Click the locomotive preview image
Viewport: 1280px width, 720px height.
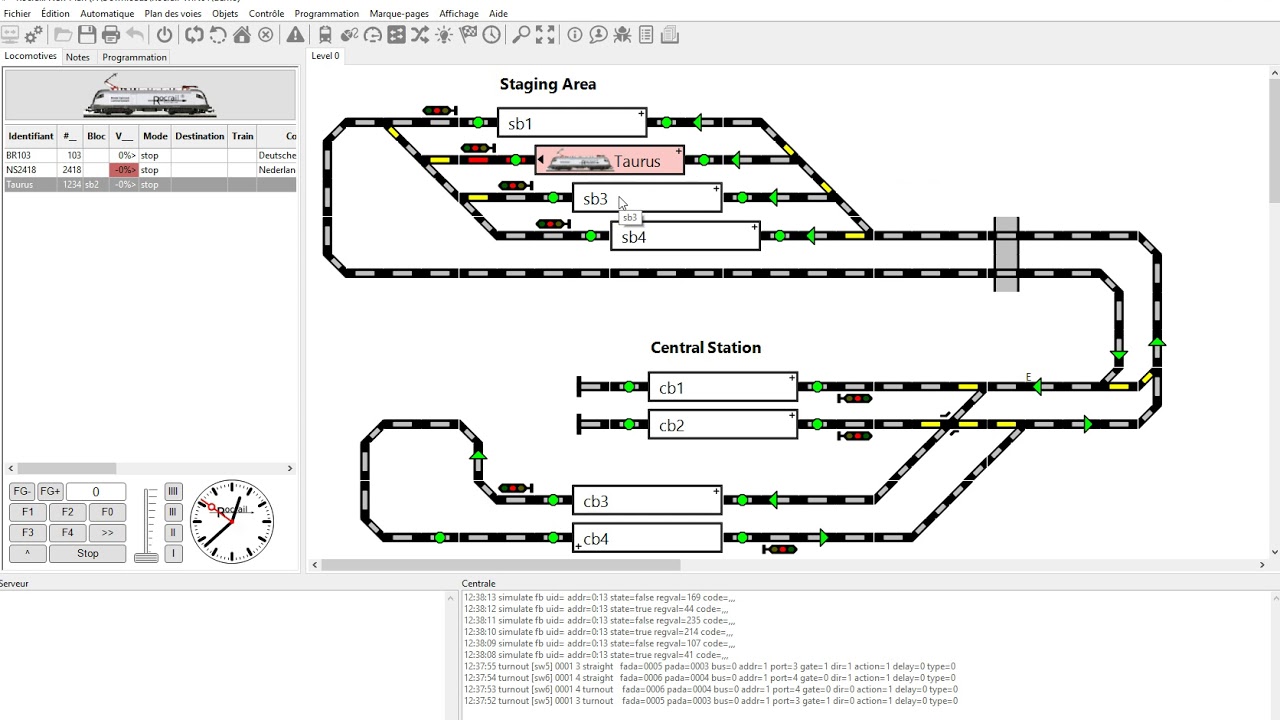150,96
